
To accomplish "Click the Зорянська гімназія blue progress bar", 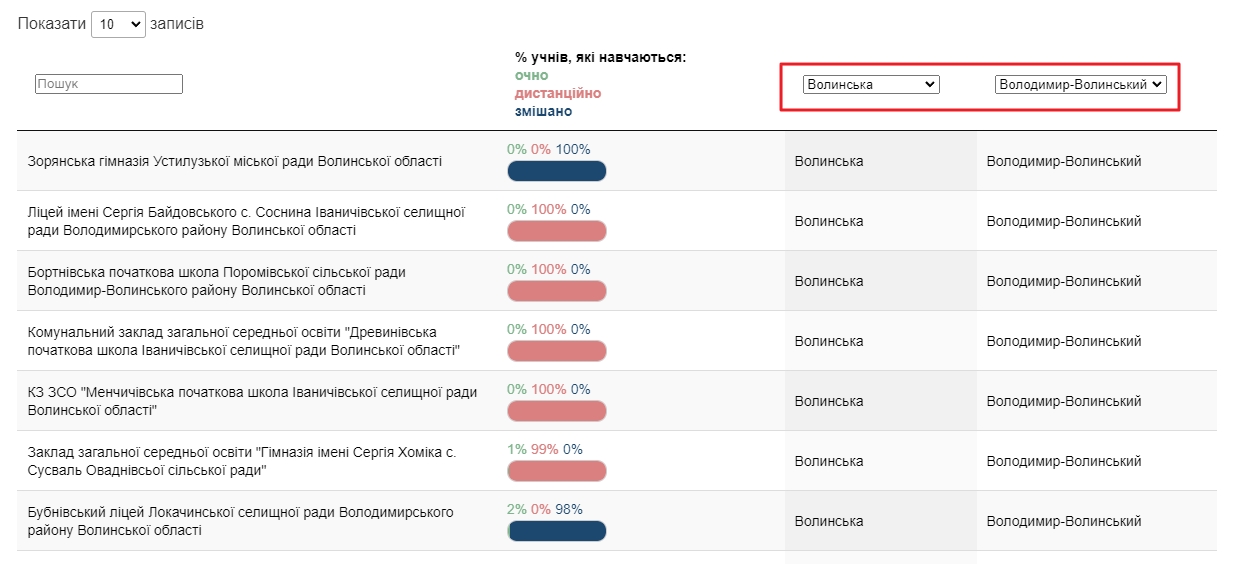I will 557,171.
